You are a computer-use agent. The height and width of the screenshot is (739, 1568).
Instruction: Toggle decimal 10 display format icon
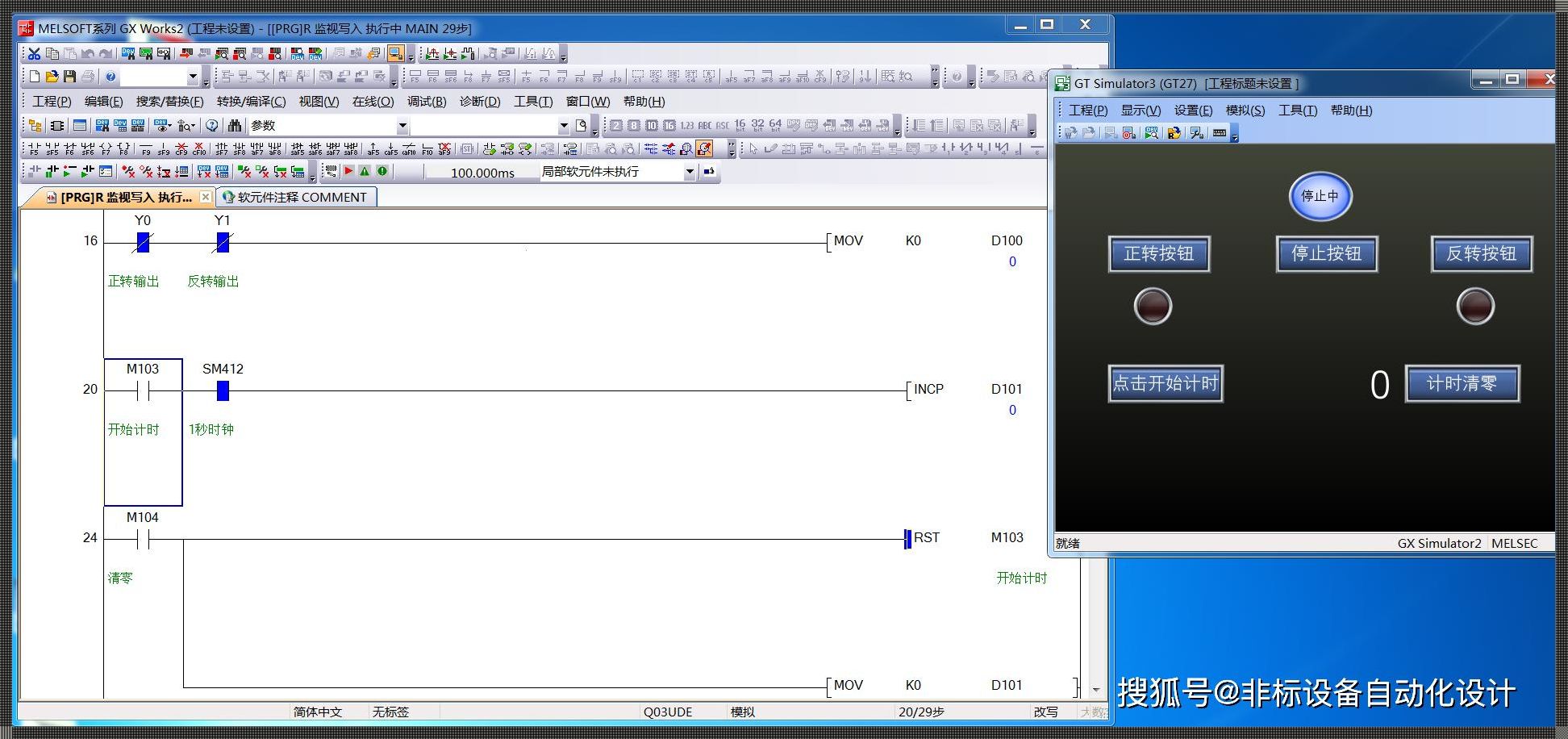[652, 125]
